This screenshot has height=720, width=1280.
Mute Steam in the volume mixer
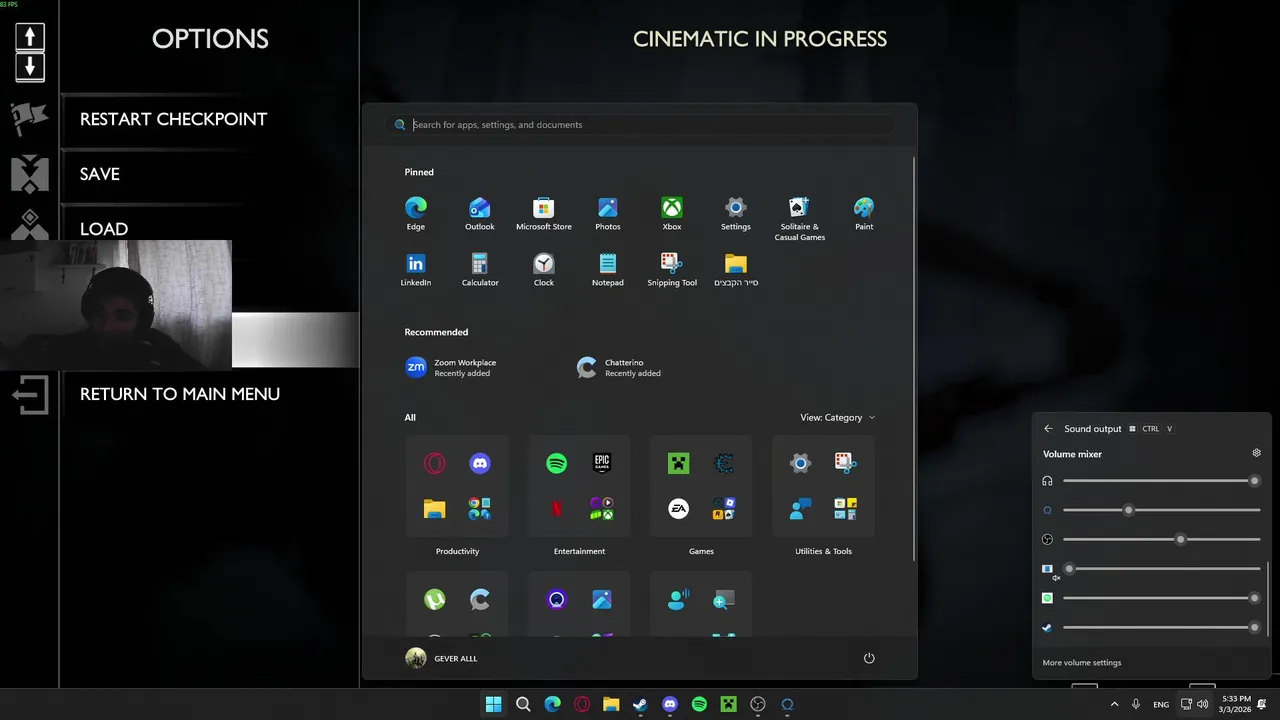coord(1047,627)
